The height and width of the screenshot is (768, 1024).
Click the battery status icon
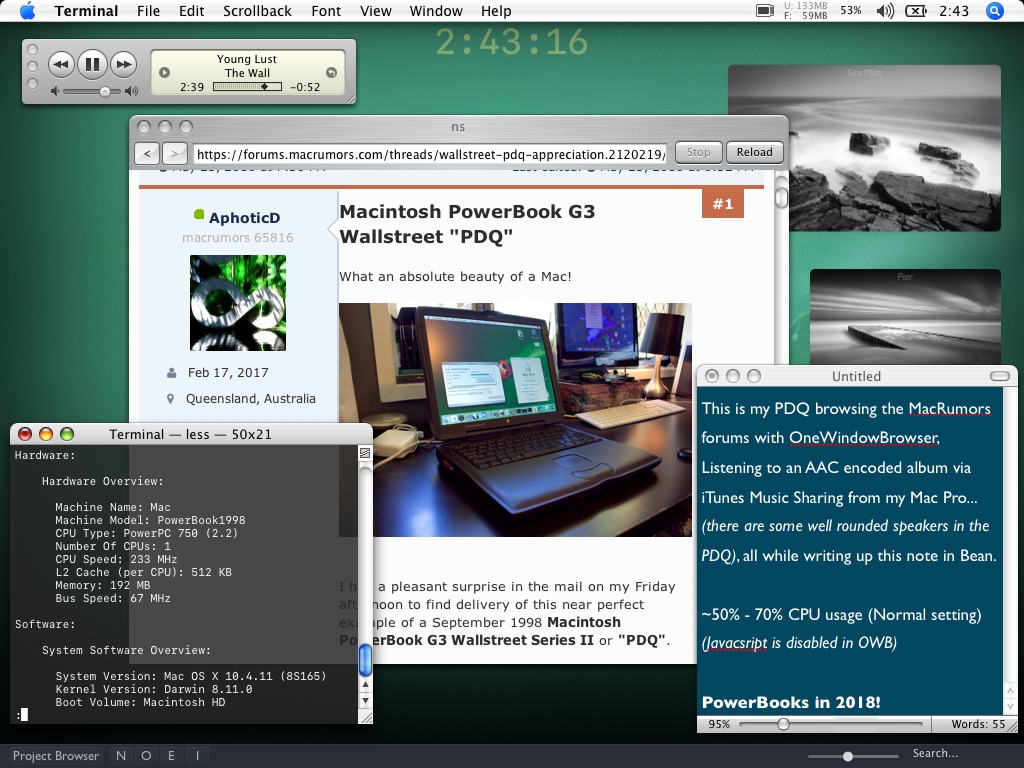pos(916,11)
